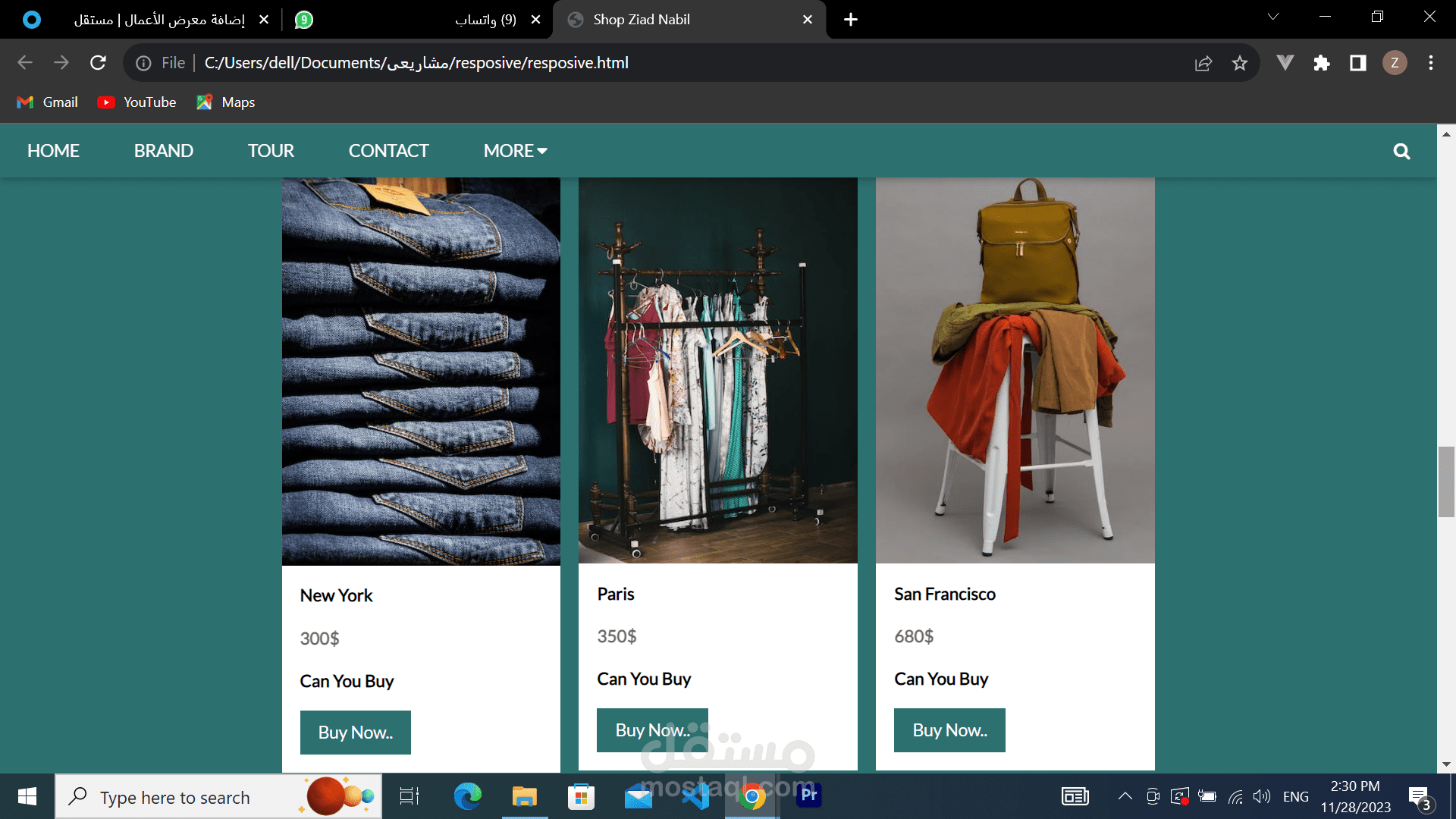Open YouTube bookmark
The width and height of the screenshot is (1456, 819).
point(137,102)
